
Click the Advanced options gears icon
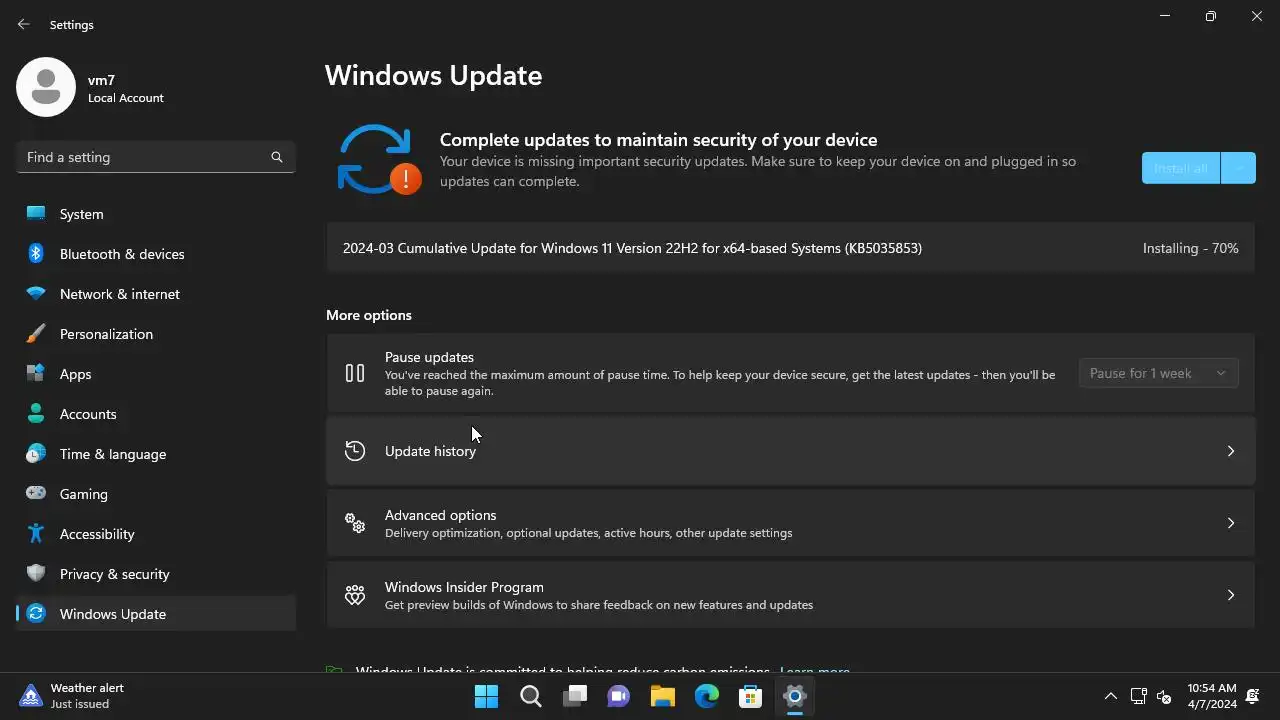(355, 523)
